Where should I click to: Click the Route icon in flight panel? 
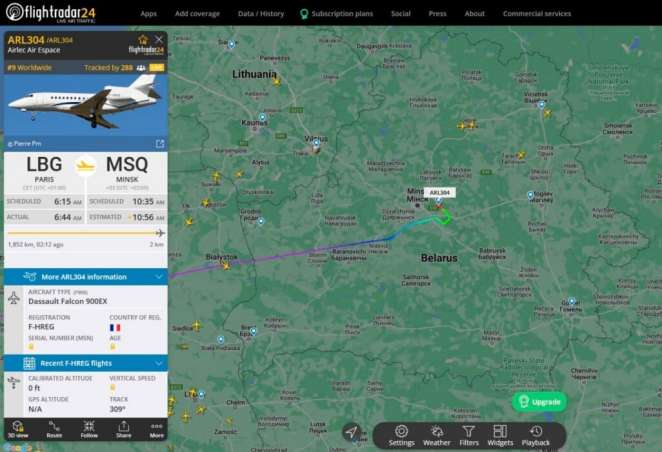coord(54,430)
